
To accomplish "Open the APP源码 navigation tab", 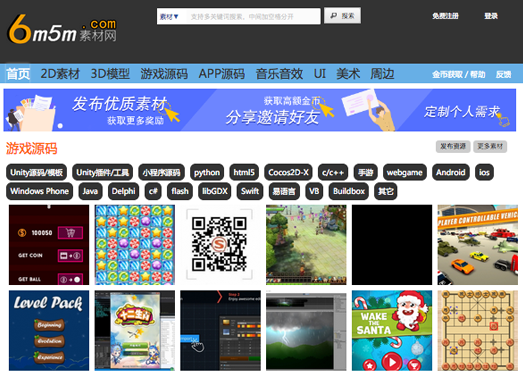I will click(221, 74).
